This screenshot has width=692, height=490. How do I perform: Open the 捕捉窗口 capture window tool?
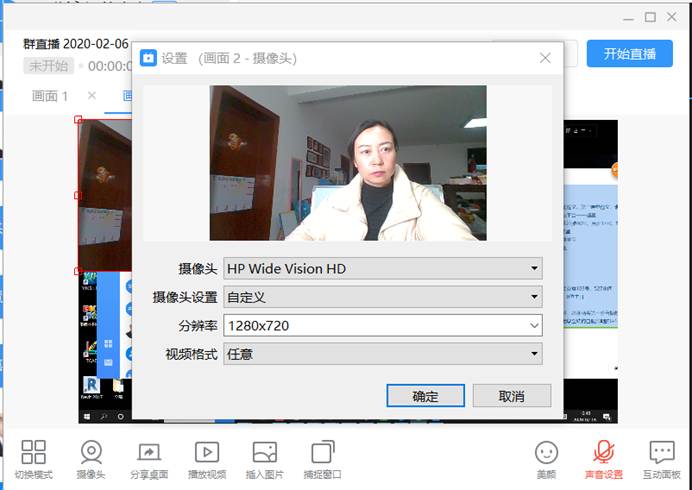(322, 452)
